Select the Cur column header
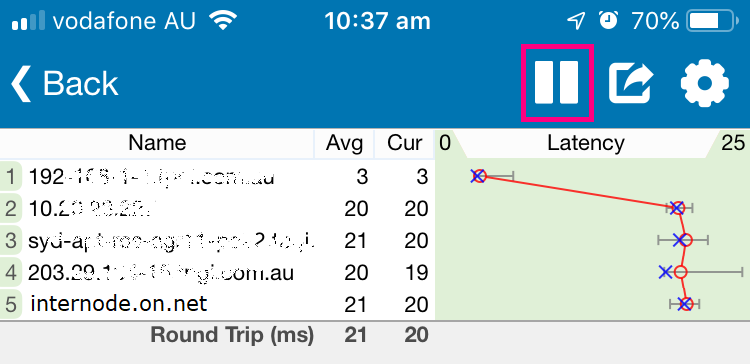Screen dimensions: 750x364 [x=405, y=143]
